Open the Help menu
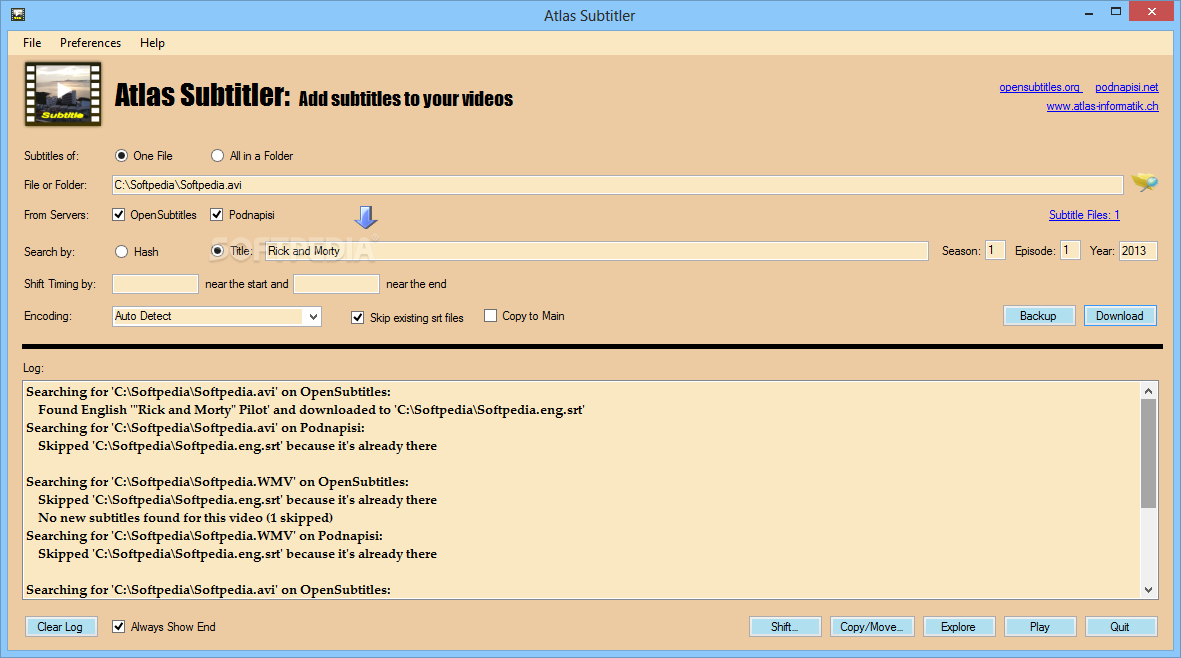Viewport: 1181px width, 658px height. 152,43
